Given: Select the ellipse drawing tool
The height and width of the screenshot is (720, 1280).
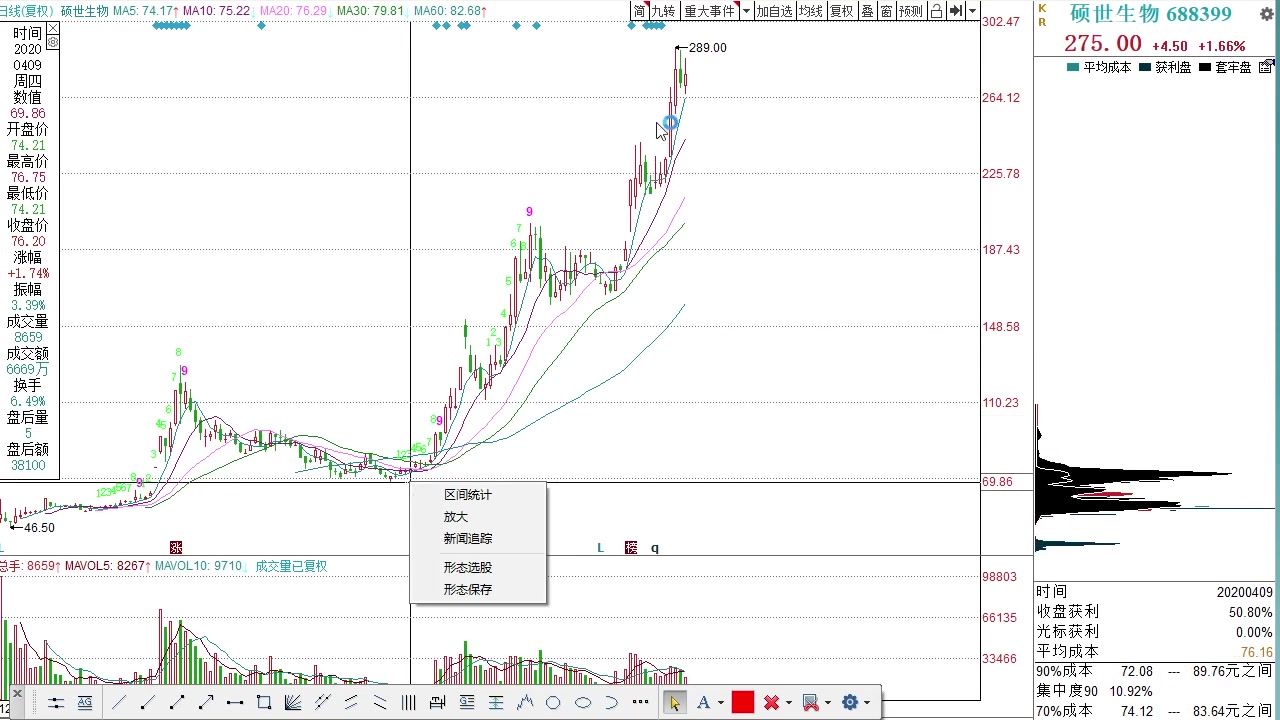Looking at the screenshot, I should tap(583, 703).
